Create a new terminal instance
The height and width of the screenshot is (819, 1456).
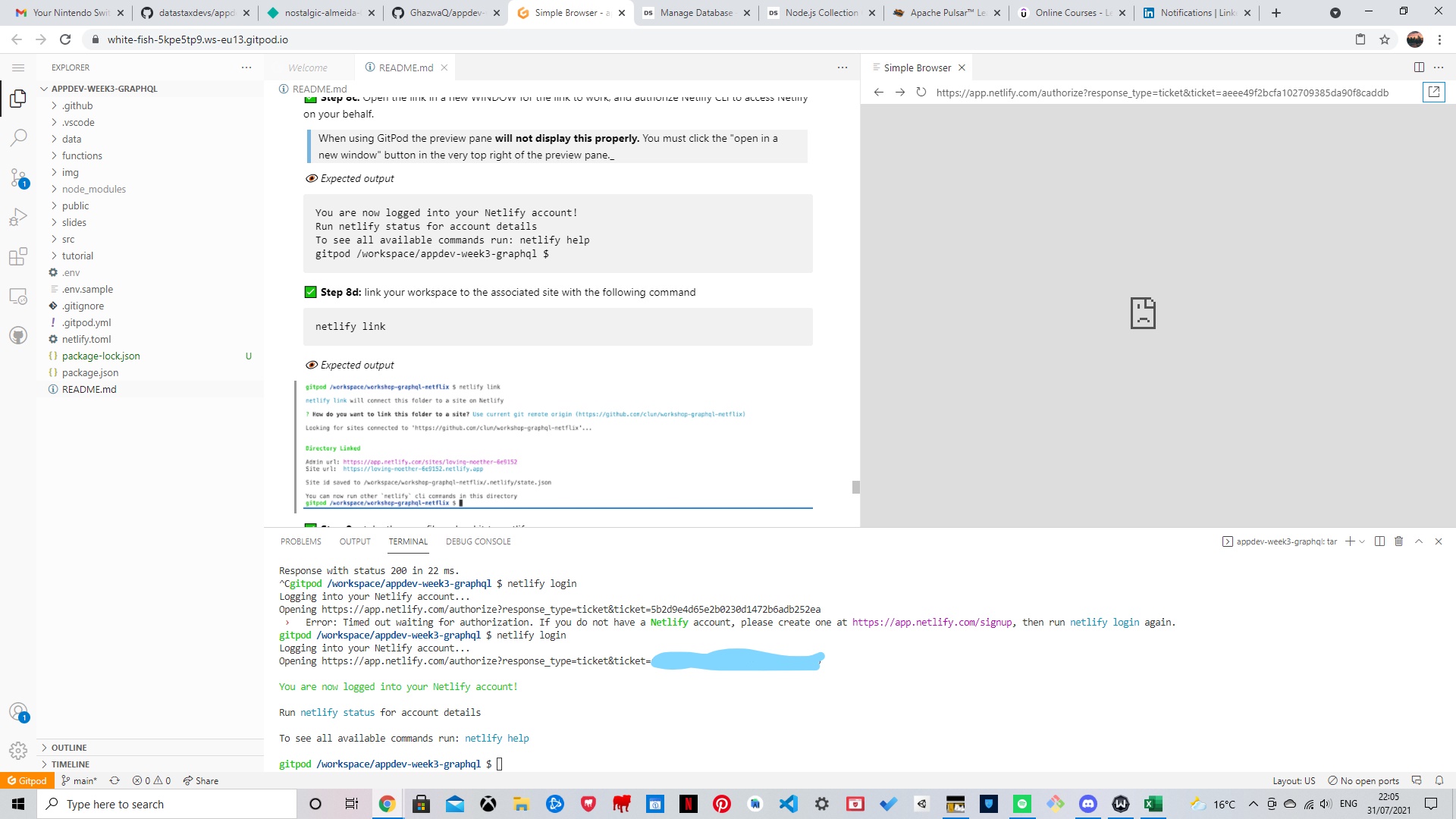pyautogui.click(x=1349, y=541)
